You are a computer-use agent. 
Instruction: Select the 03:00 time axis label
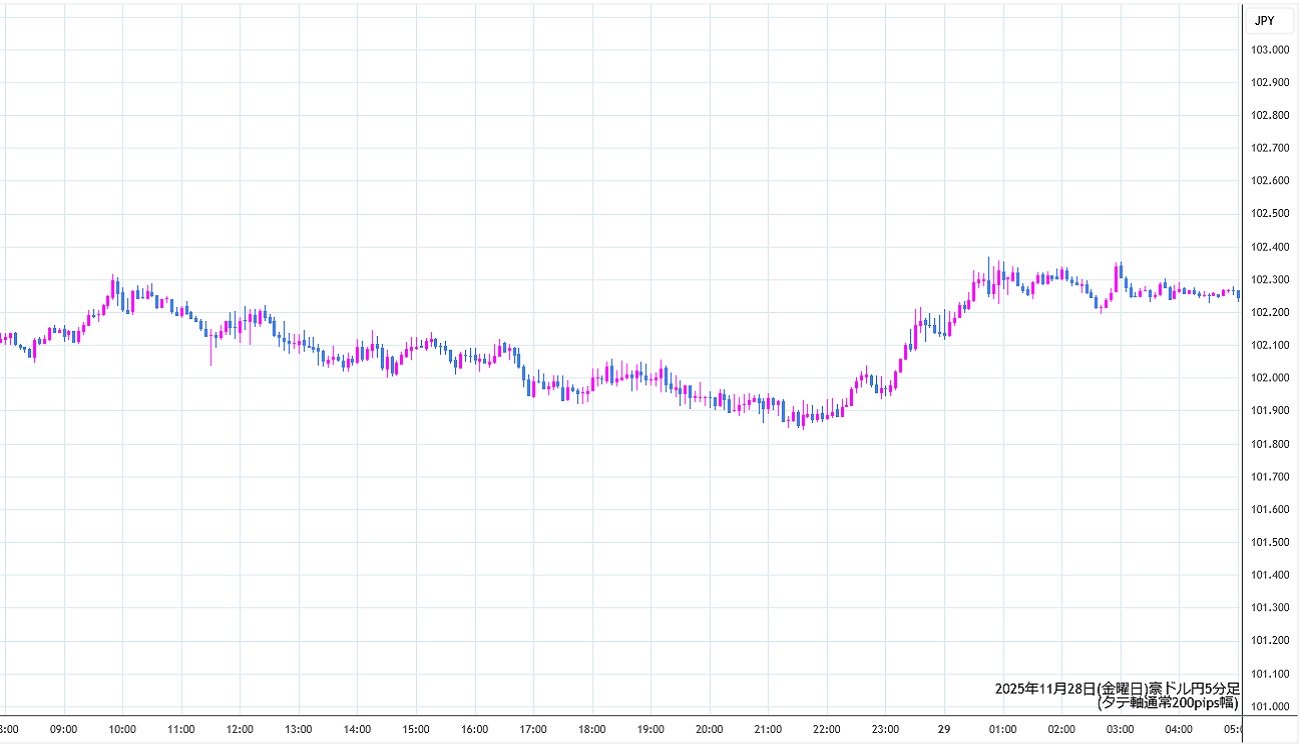pyautogui.click(x=1119, y=729)
